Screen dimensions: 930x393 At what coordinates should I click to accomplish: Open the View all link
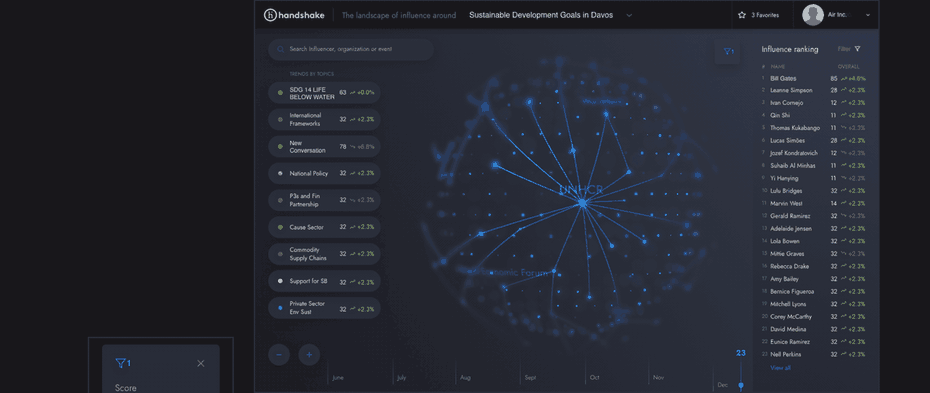(x=780, y=368)
